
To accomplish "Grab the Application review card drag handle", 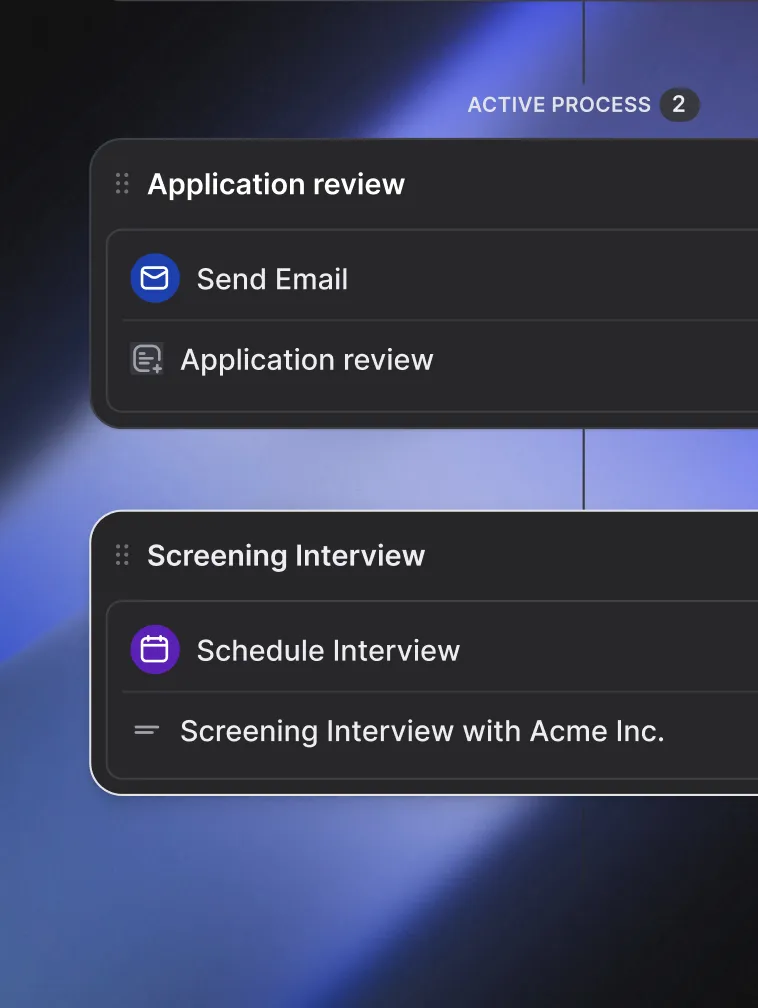I will 122,184.
